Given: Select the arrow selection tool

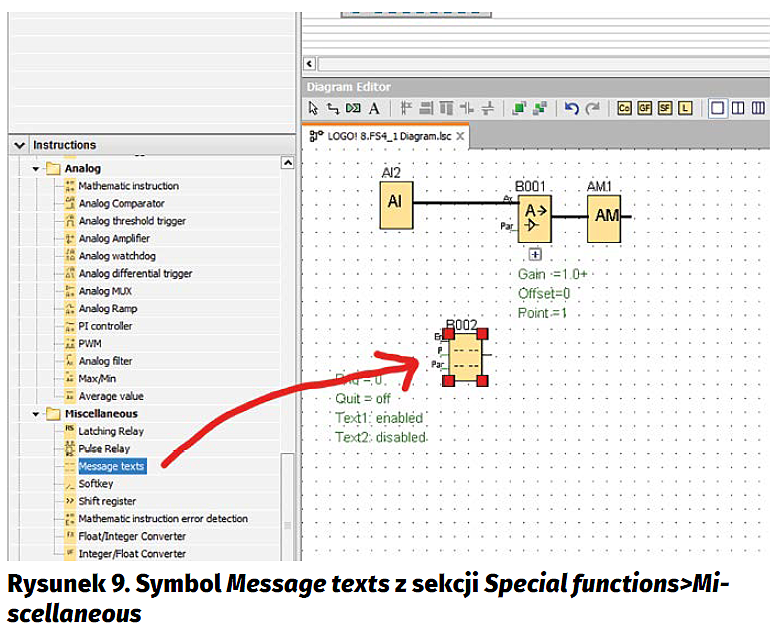Looking at the screenshot, I should (x=313, y=108).
